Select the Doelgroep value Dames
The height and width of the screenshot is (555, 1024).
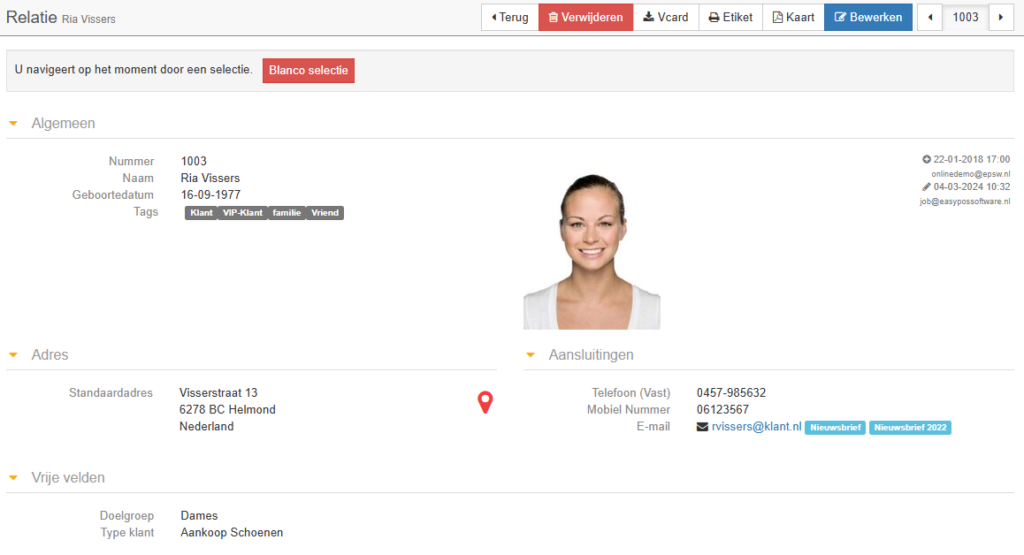click(x=199, y=516)
